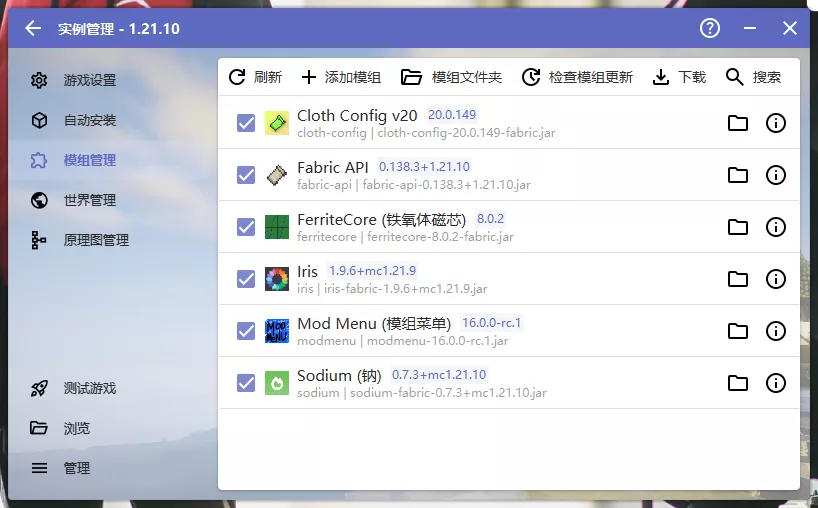Click version tag 20.0.149
Screen dimensions: 818x508
tap(452, 114)
